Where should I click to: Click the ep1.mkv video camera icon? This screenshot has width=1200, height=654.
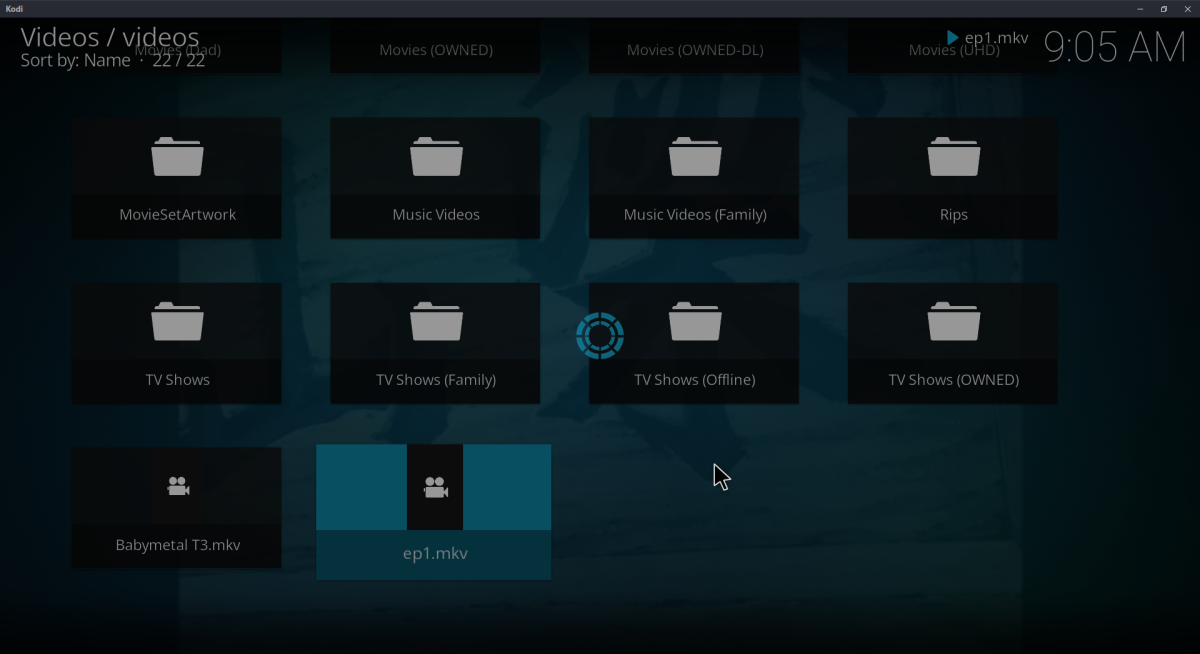tap(435, 488)
